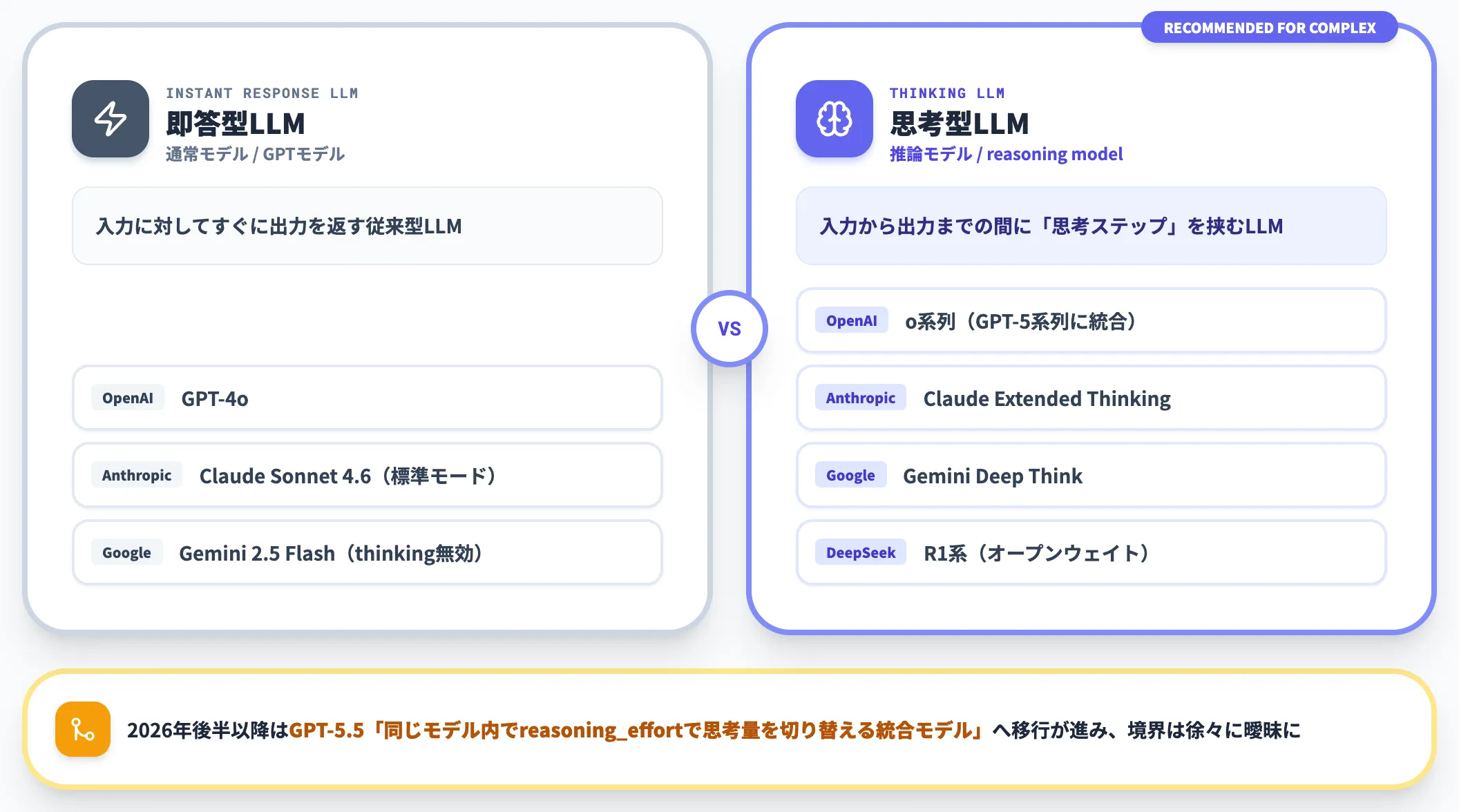
Task: Click the orange GPT-5.5 reasoning_effort highlighted text
Action: (638, 730)
